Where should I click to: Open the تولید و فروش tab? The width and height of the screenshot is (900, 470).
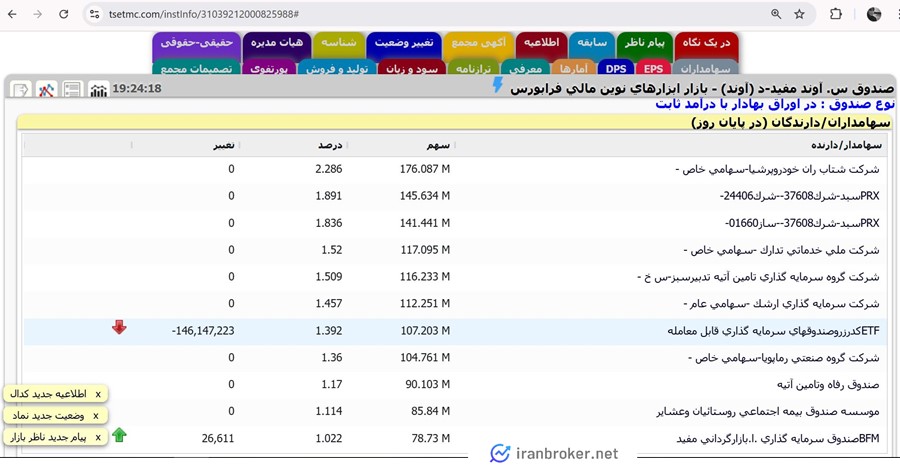pyautogui.click(x=337, y=68)
